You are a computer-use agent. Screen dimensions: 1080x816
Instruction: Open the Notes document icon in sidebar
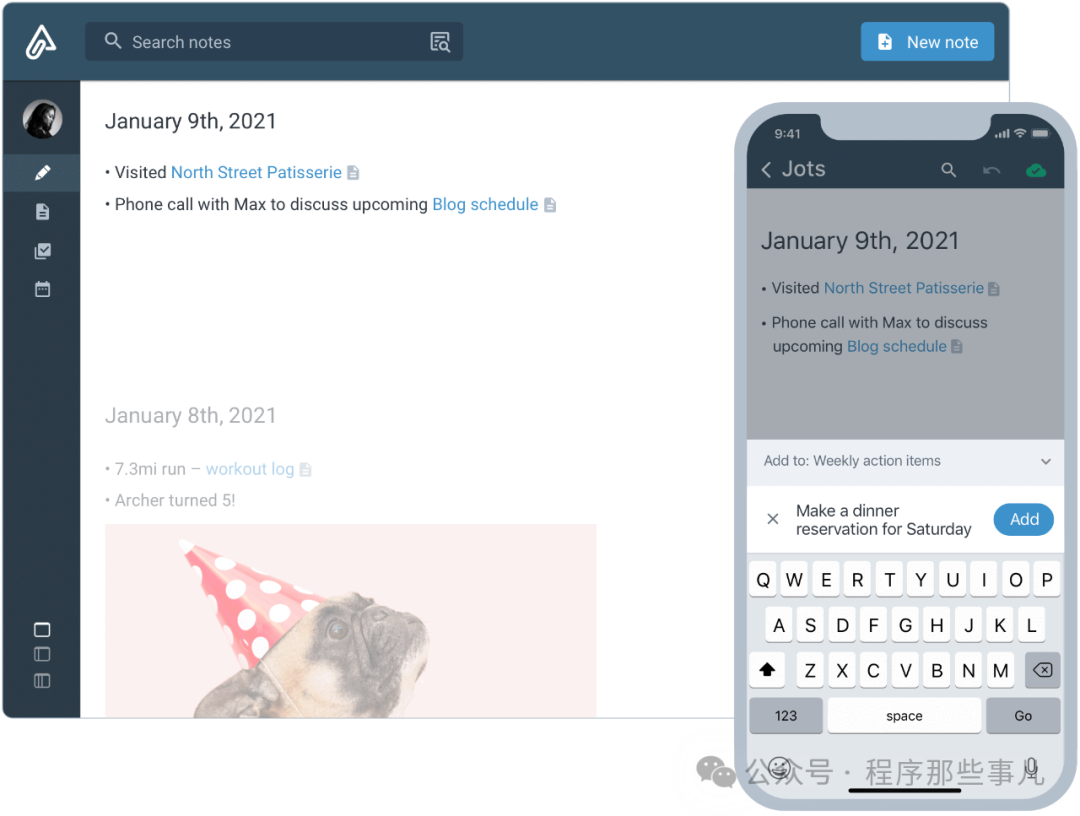42,211
